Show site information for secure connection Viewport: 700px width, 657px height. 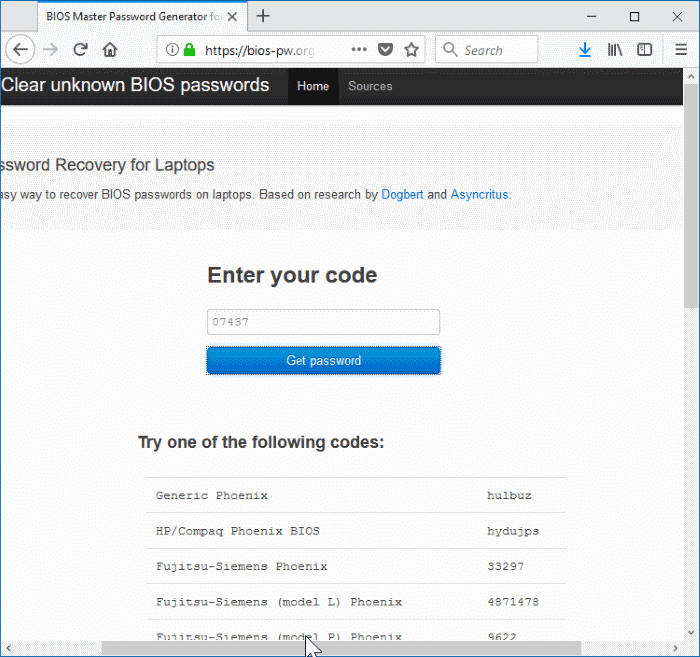(172, 50)
